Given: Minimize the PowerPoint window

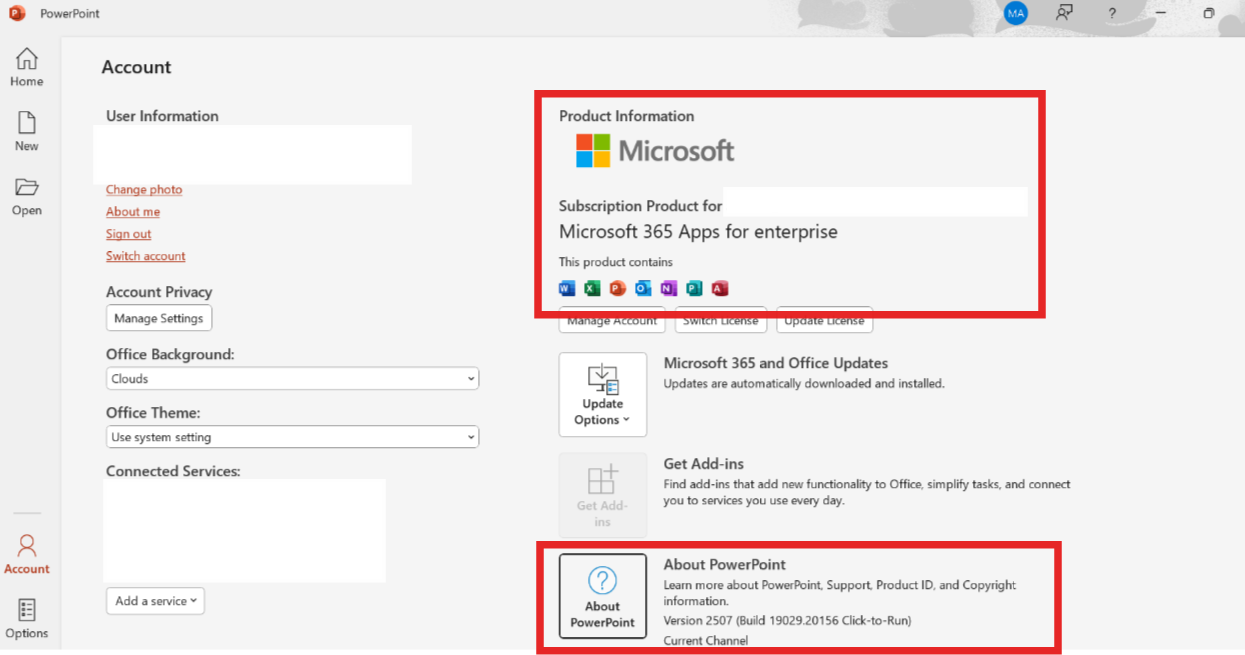Looking at the screenshot, I should pos(1161,13).
